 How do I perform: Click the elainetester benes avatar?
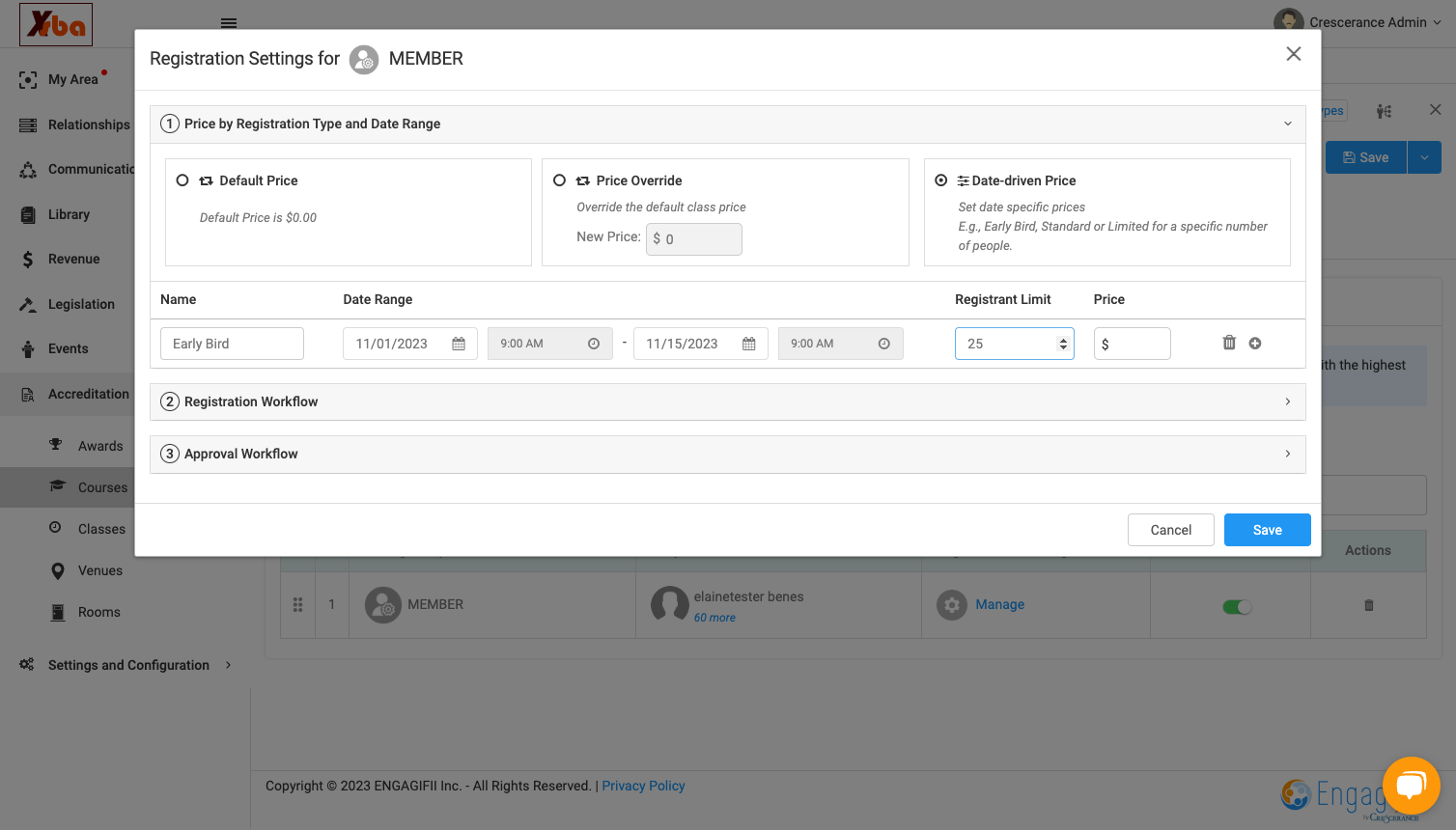point(670,605)
